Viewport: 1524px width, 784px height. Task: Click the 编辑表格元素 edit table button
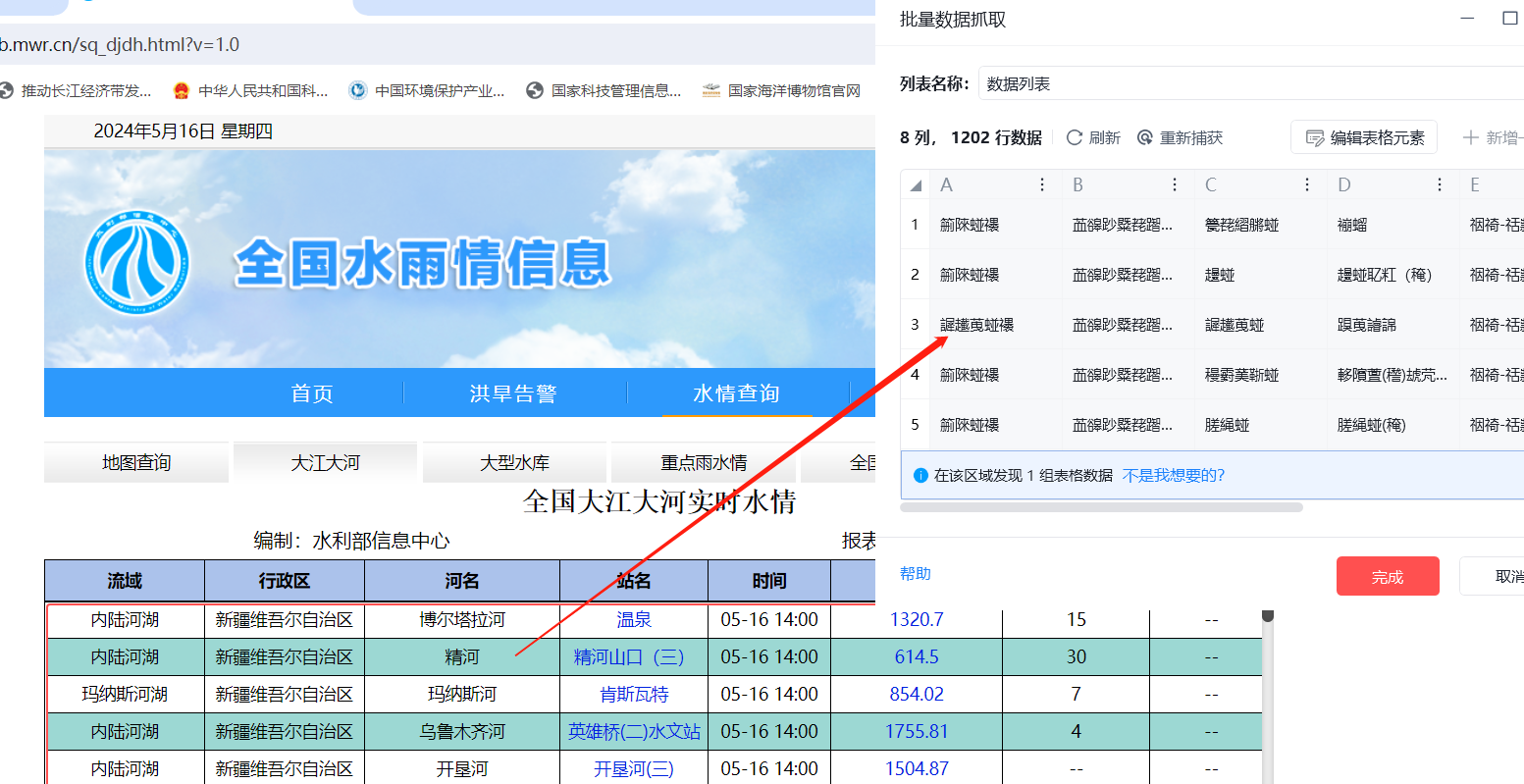[1364, 138]
